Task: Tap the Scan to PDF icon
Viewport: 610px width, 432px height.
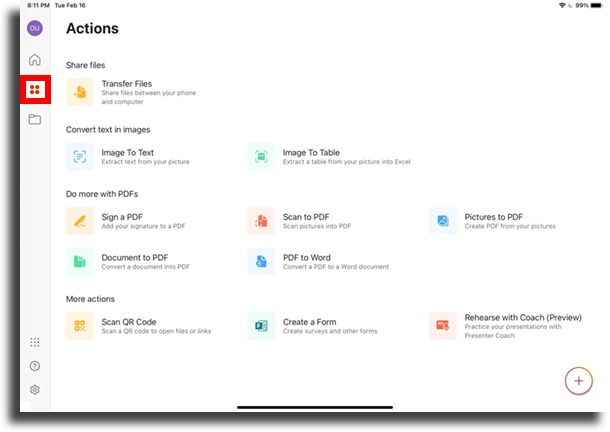Action: [x=261, y=221]
